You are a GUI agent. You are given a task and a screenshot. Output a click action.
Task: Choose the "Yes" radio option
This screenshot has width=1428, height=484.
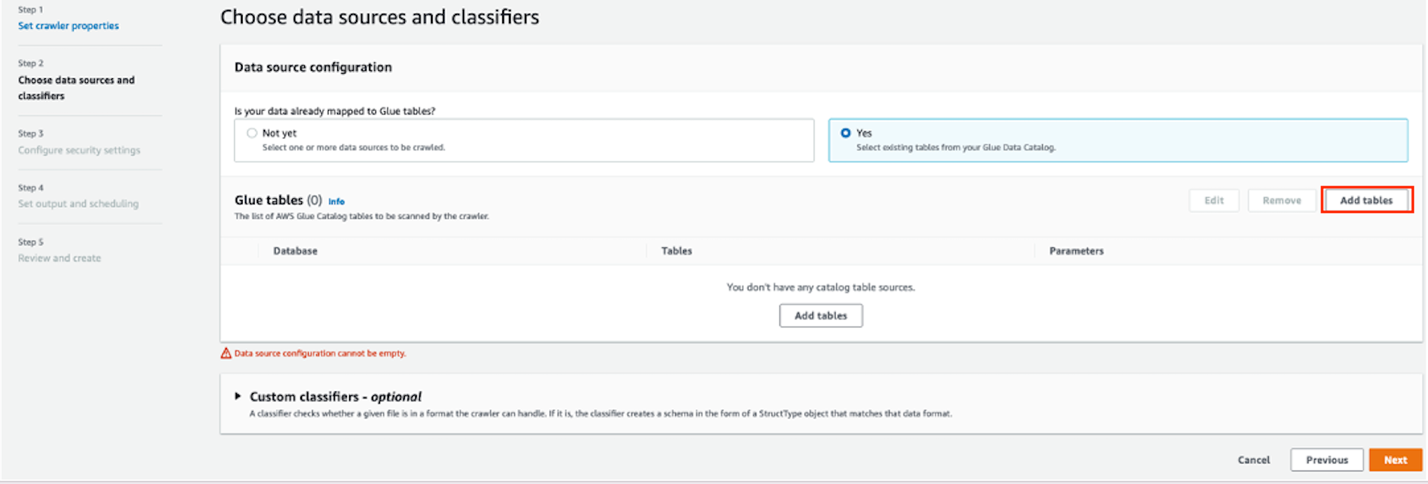pos(846,133)
